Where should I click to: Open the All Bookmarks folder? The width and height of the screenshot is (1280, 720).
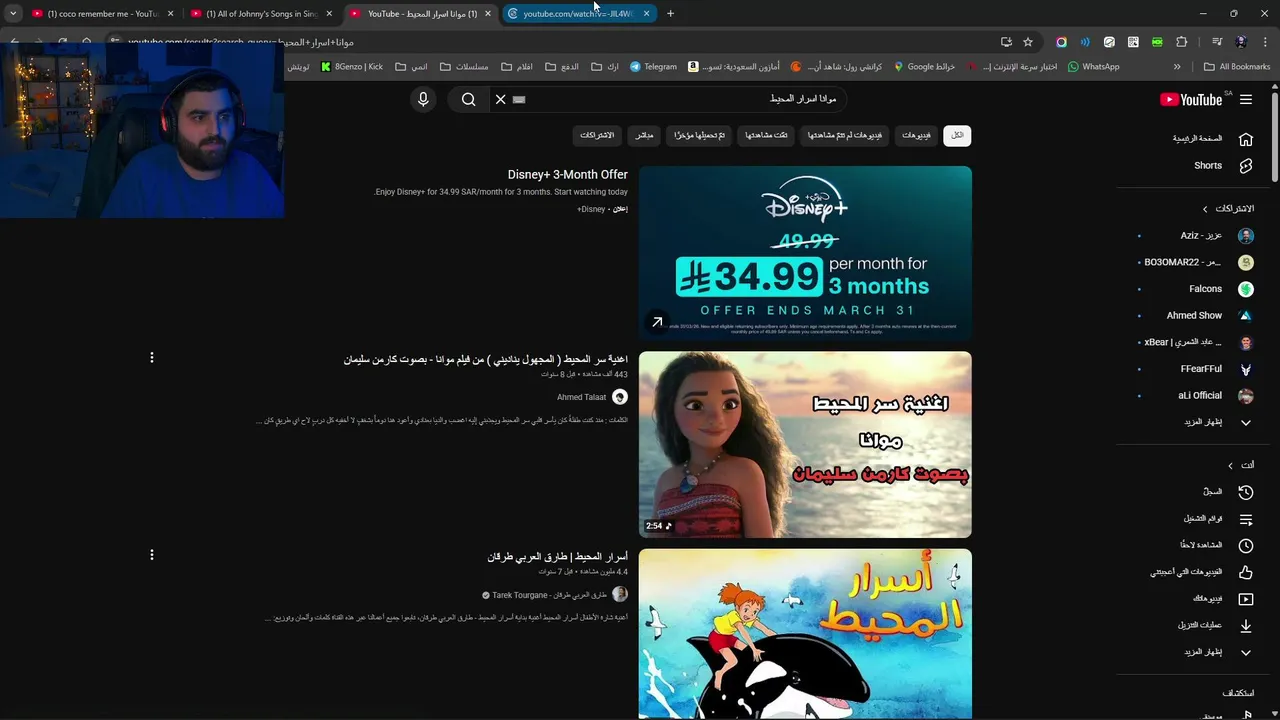[1237, 67]
